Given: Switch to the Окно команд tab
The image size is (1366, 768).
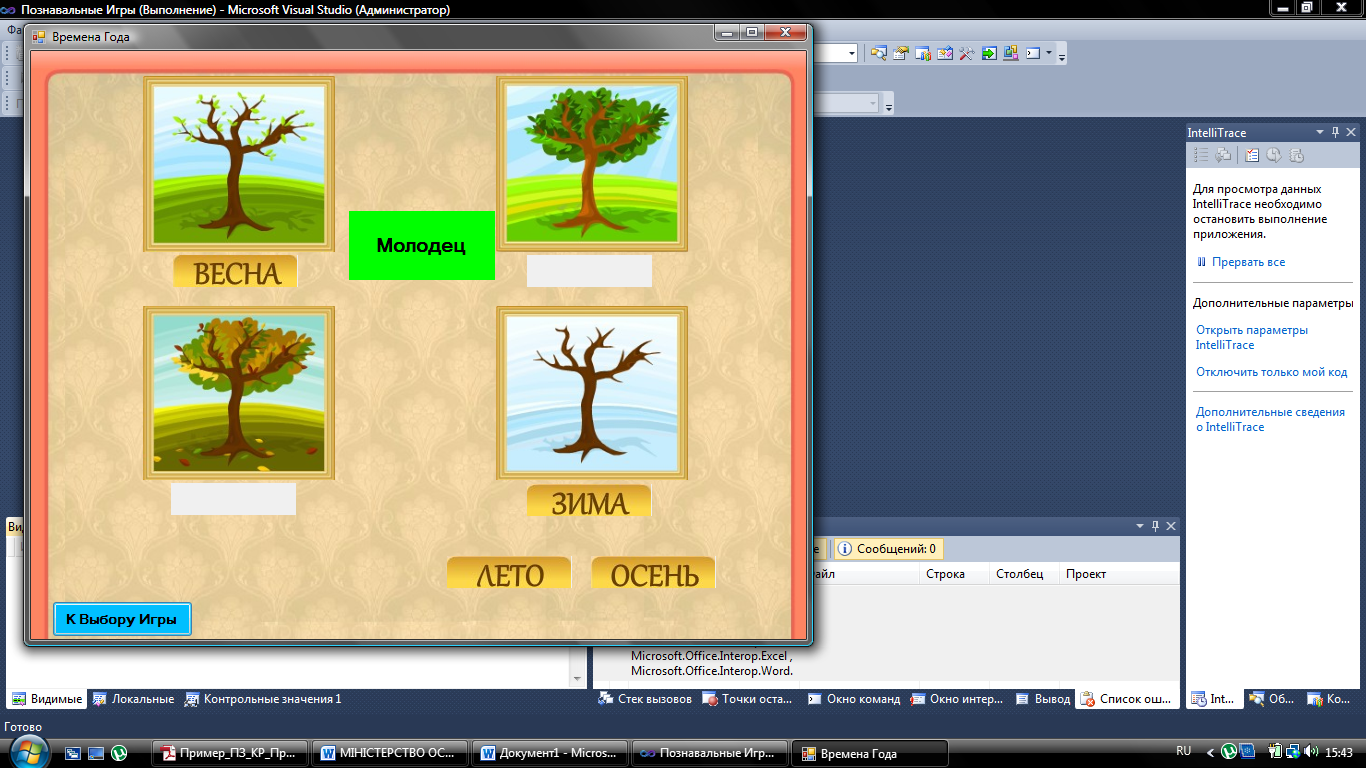Looking at the screenshot, I should click(x=853, y=699).
